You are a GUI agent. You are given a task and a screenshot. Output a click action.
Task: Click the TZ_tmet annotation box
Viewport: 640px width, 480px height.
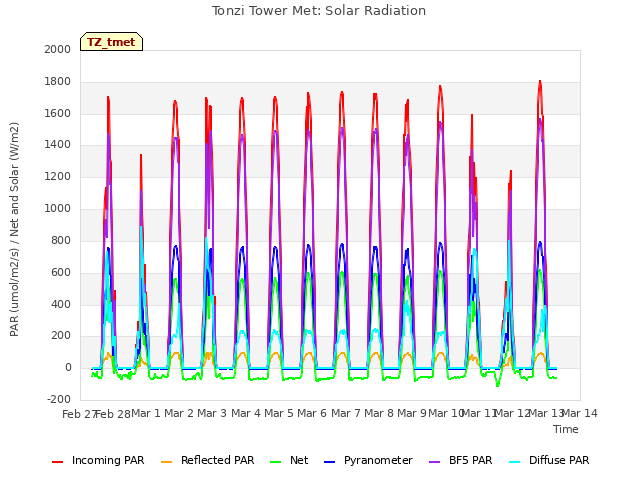(111, 42)
